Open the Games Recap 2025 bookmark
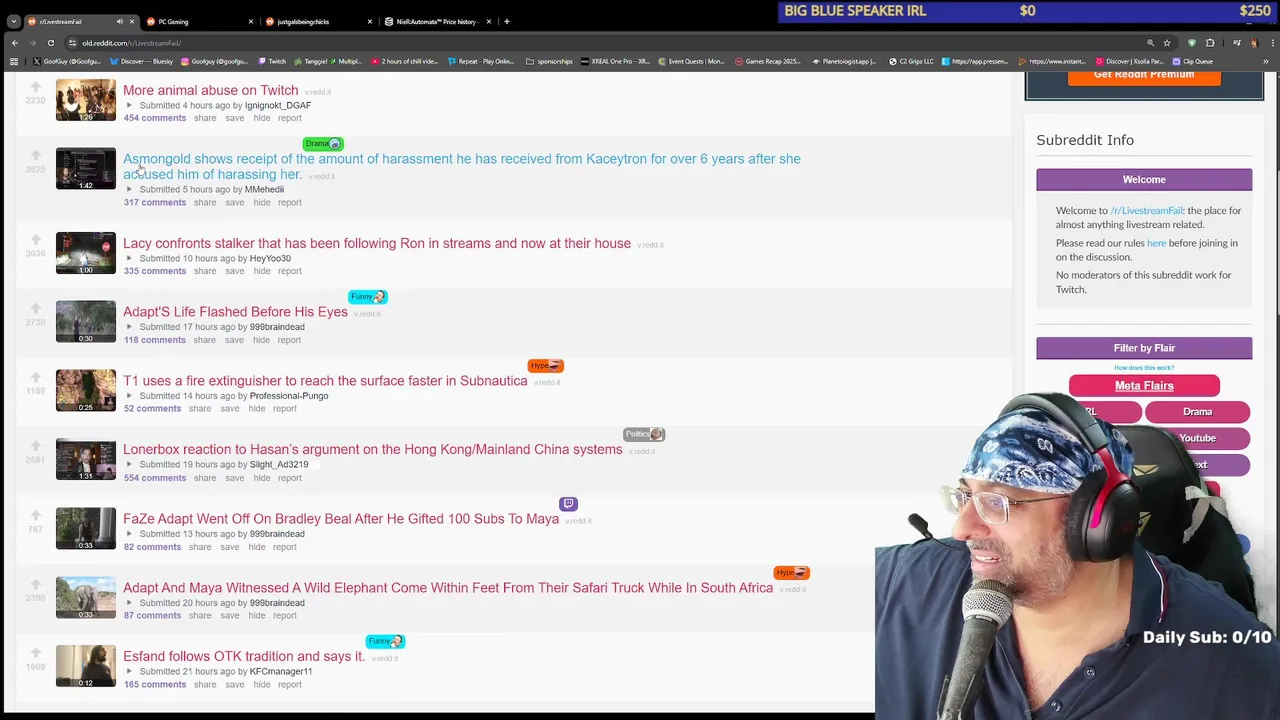Screen dimensions: 1280x720 (x=767, y=61)
